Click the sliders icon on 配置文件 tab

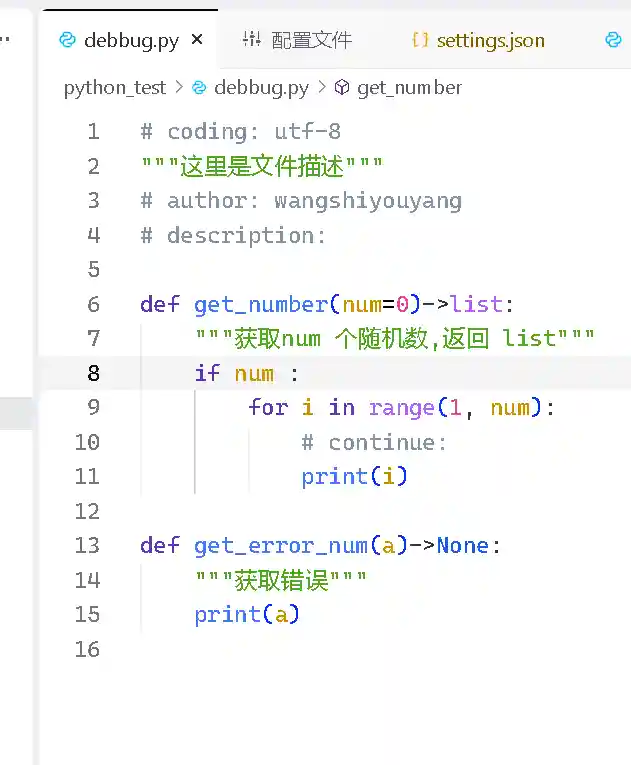click(252, 39)
